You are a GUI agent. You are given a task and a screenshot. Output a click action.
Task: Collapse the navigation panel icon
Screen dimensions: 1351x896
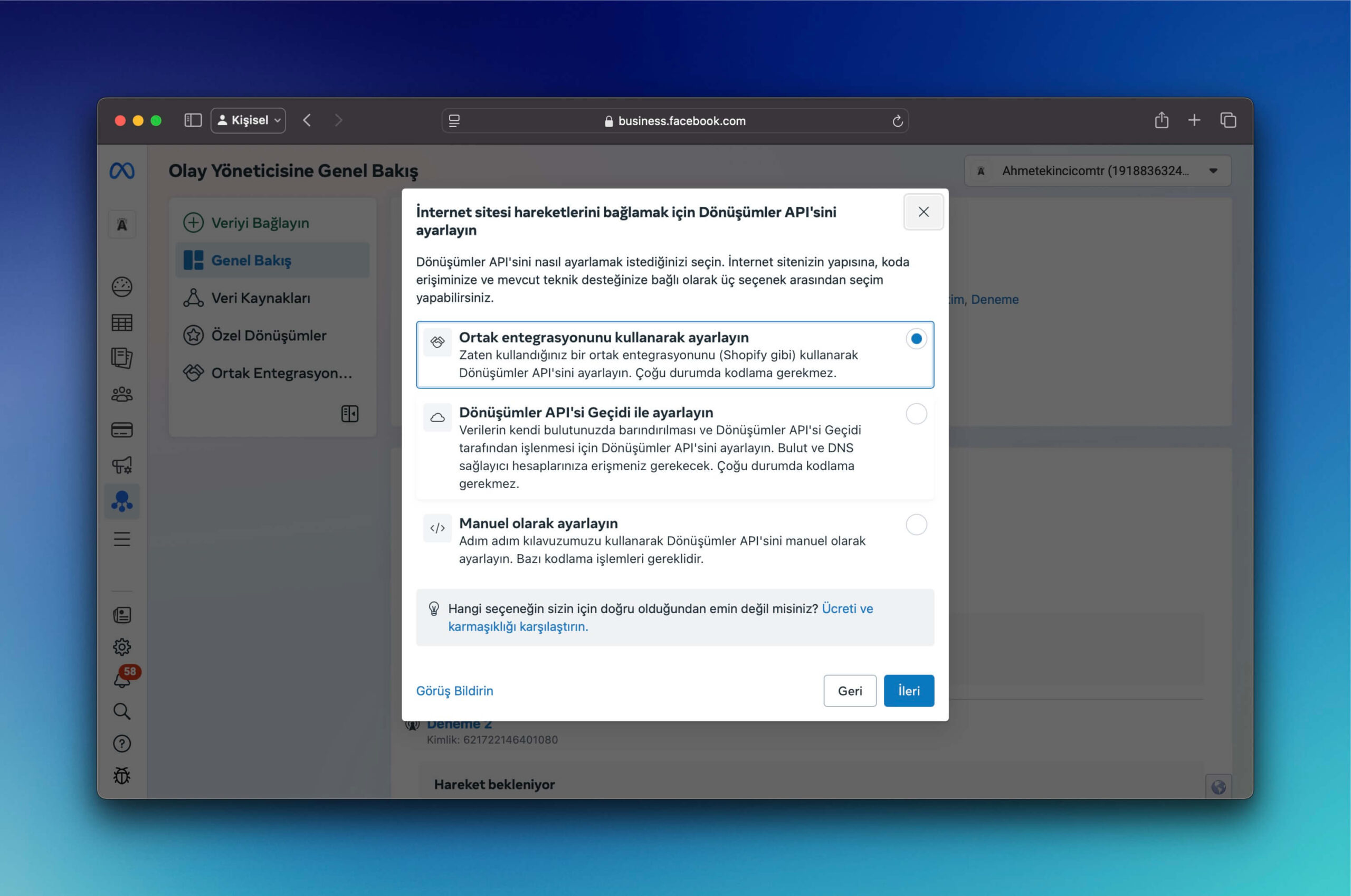(x=349, y=414)
